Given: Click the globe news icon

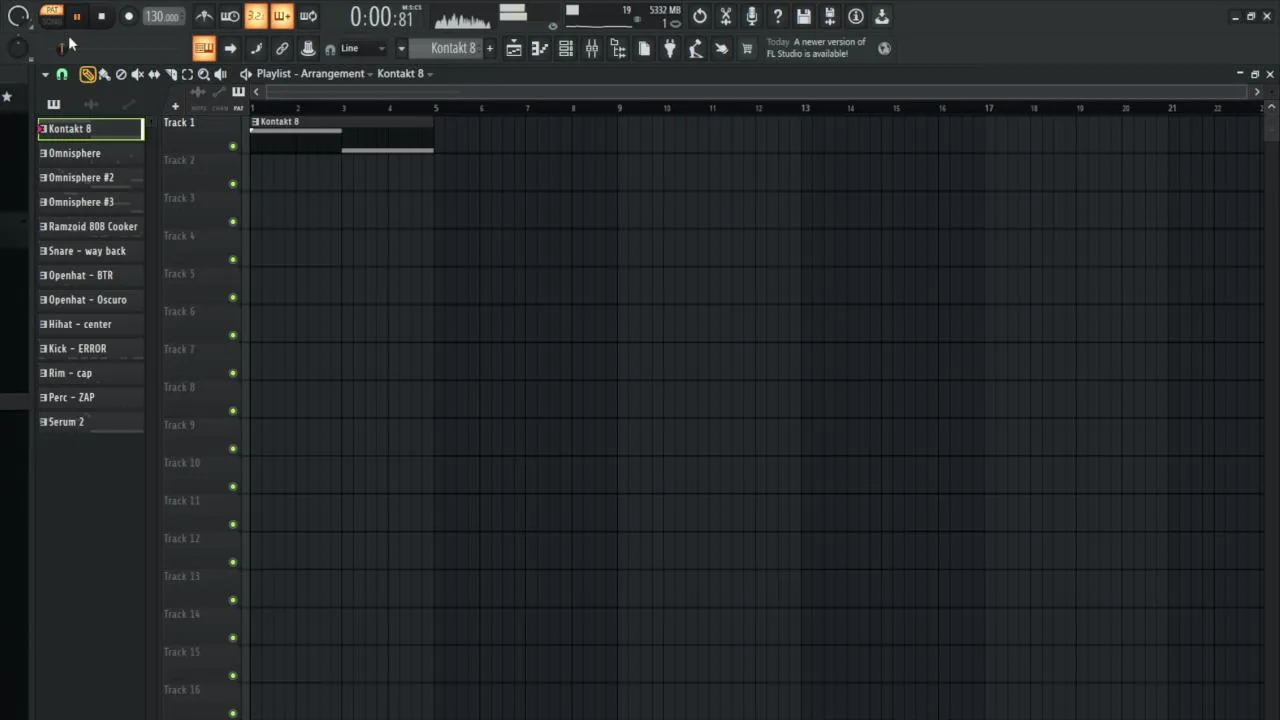Looking at the screenshot, I should (884, 48).
